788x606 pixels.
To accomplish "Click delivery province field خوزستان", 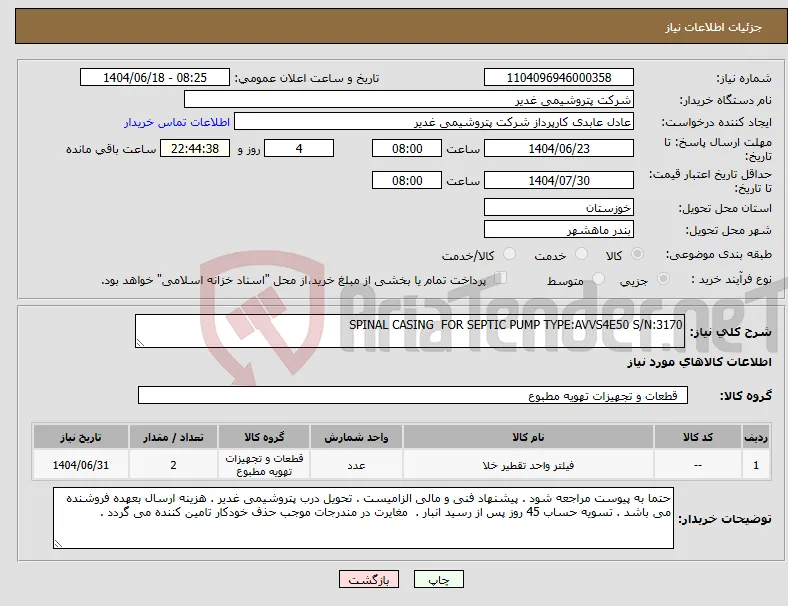I will pos(559,207).
